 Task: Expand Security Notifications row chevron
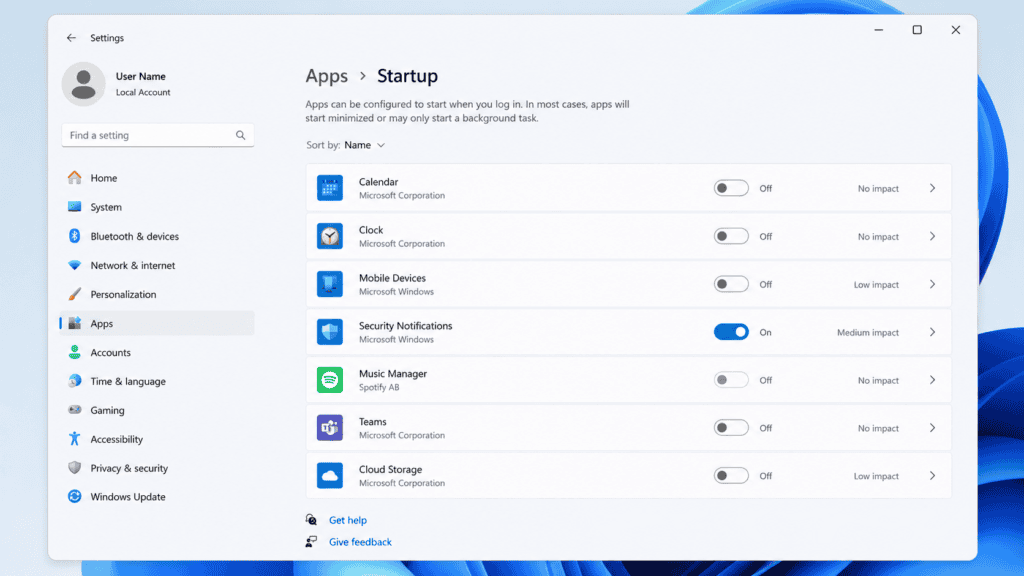pos(933,332)
